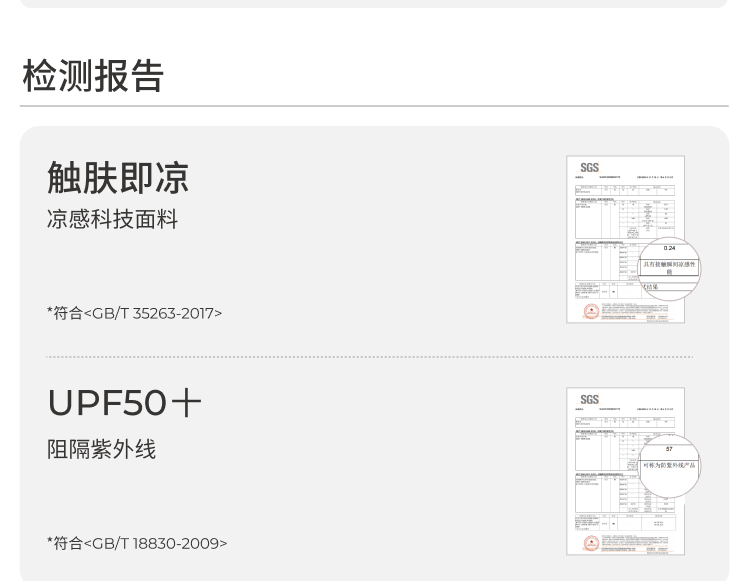Screen dimensions: 750x581
Task: Click the SGS logo on the cooling fabric report
Action: tap(589, 168)
